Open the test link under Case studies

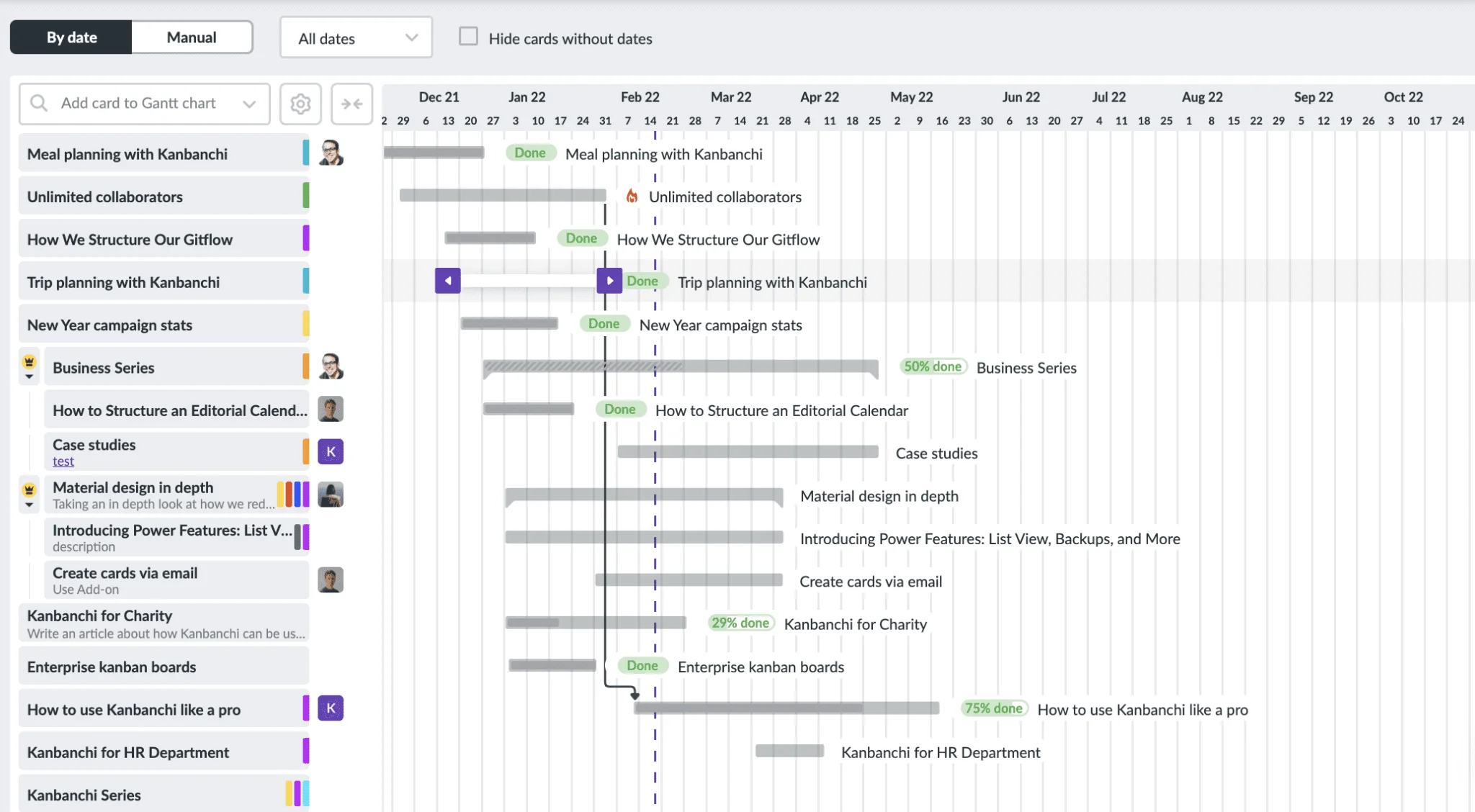tap(63, 461)
